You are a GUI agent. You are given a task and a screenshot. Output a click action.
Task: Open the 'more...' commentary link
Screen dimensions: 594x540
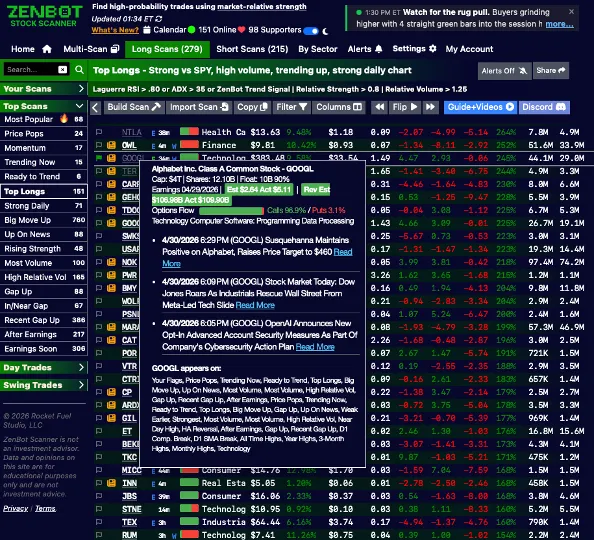coord(560,24)
